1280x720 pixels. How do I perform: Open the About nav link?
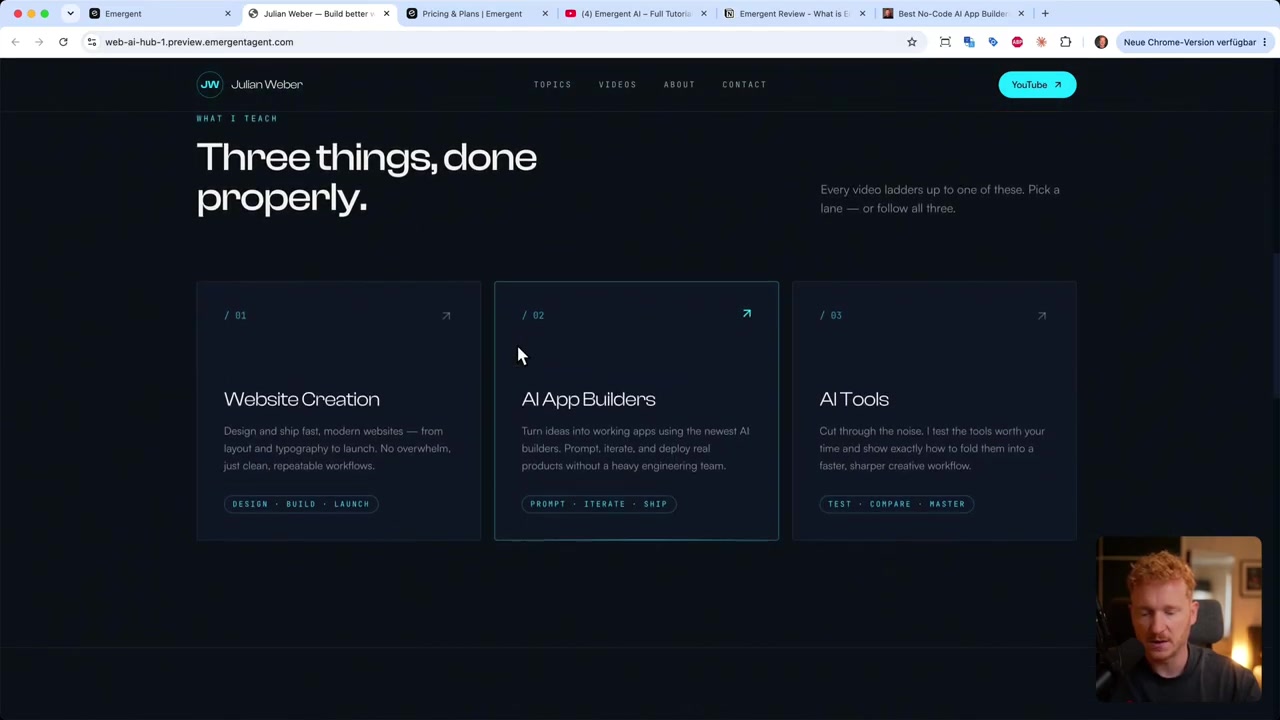tap(679, 85)
